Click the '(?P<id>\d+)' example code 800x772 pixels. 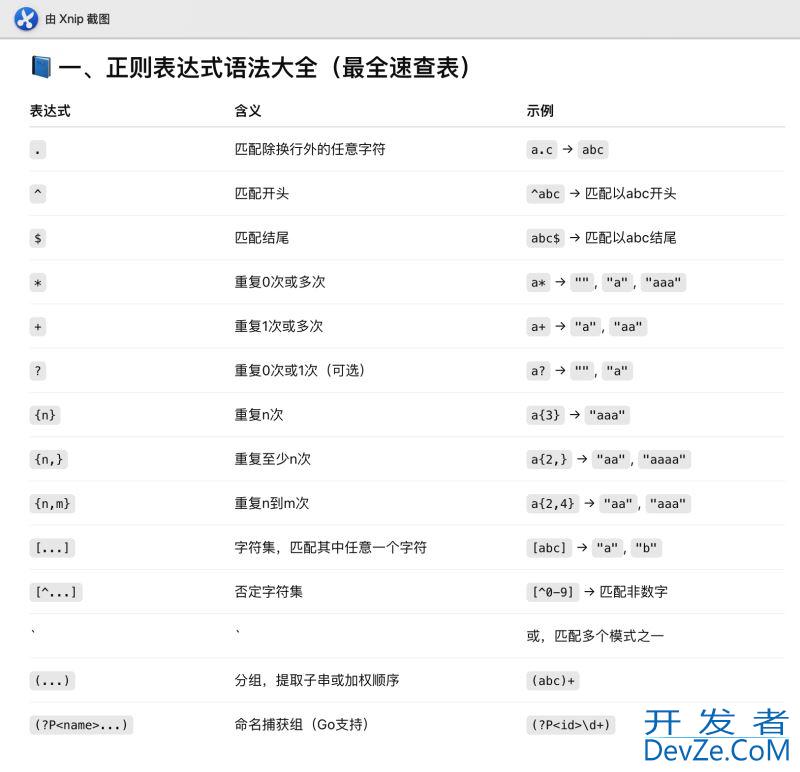coord(571,725)
